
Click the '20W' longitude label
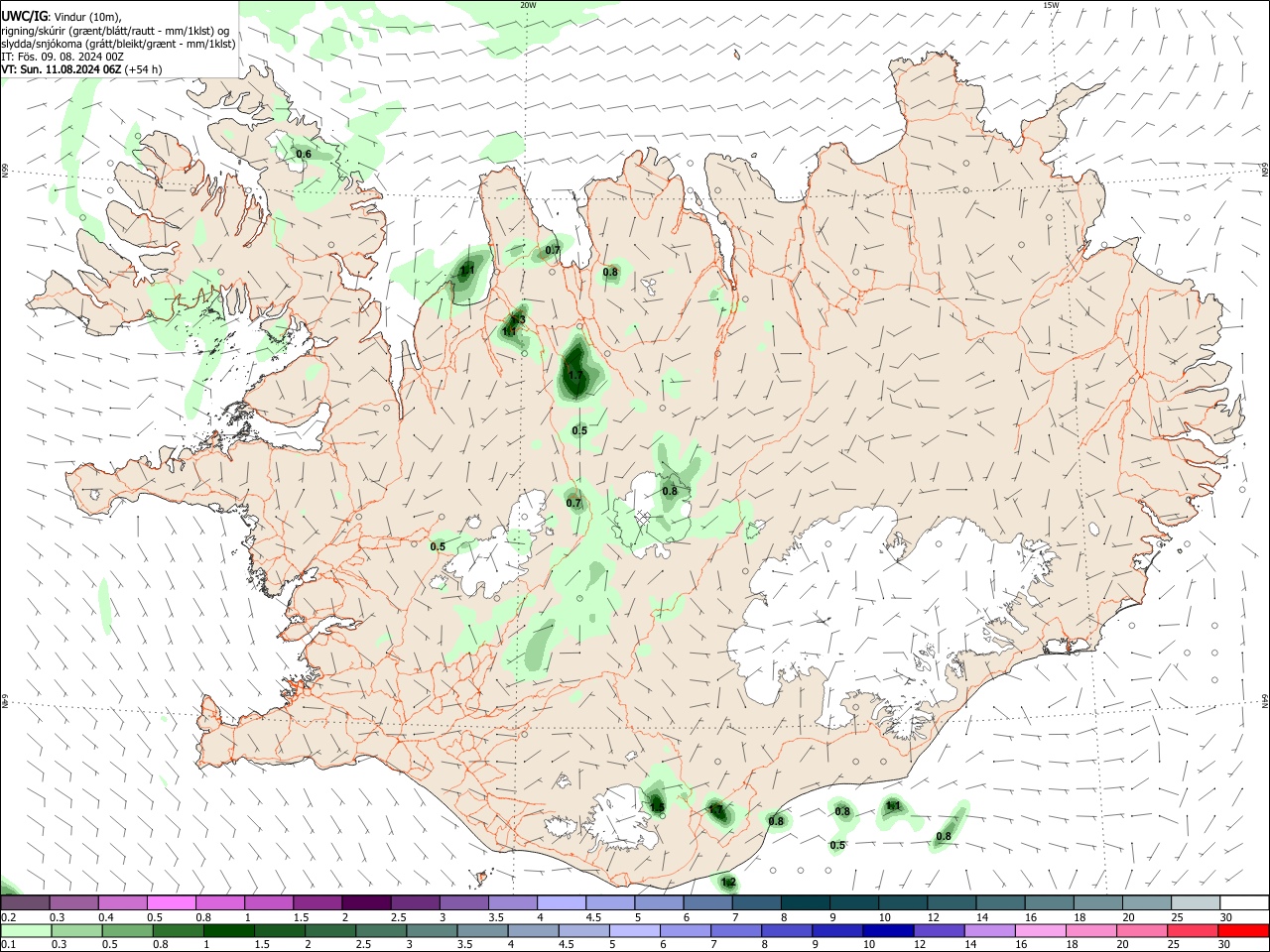(528, 5)
